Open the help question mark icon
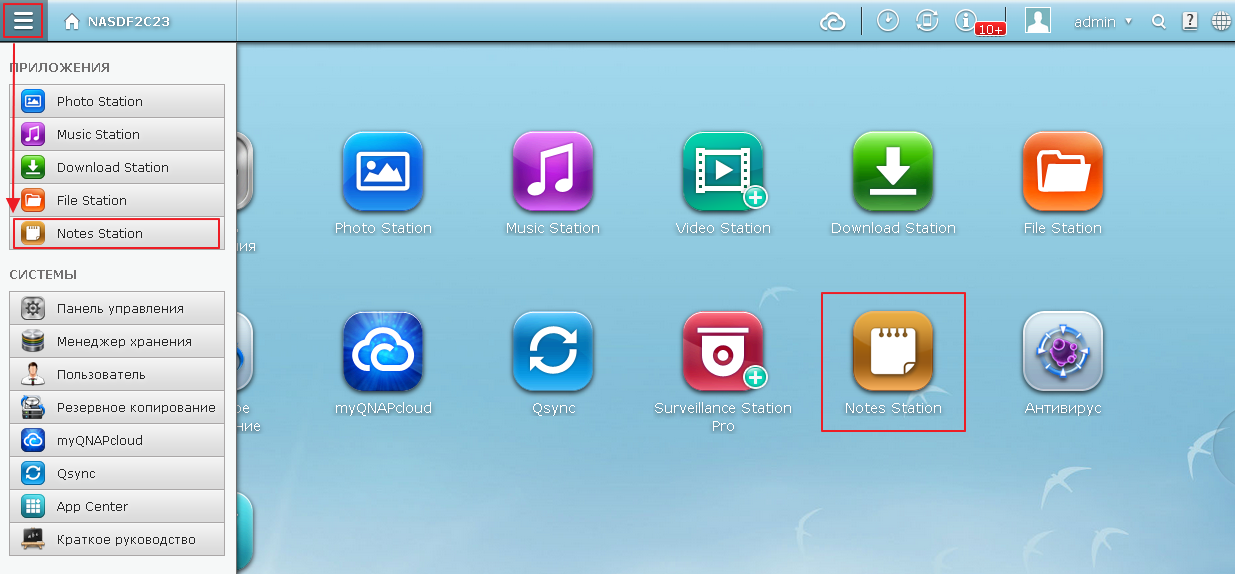1235x574 pixels. (1189, 21)
